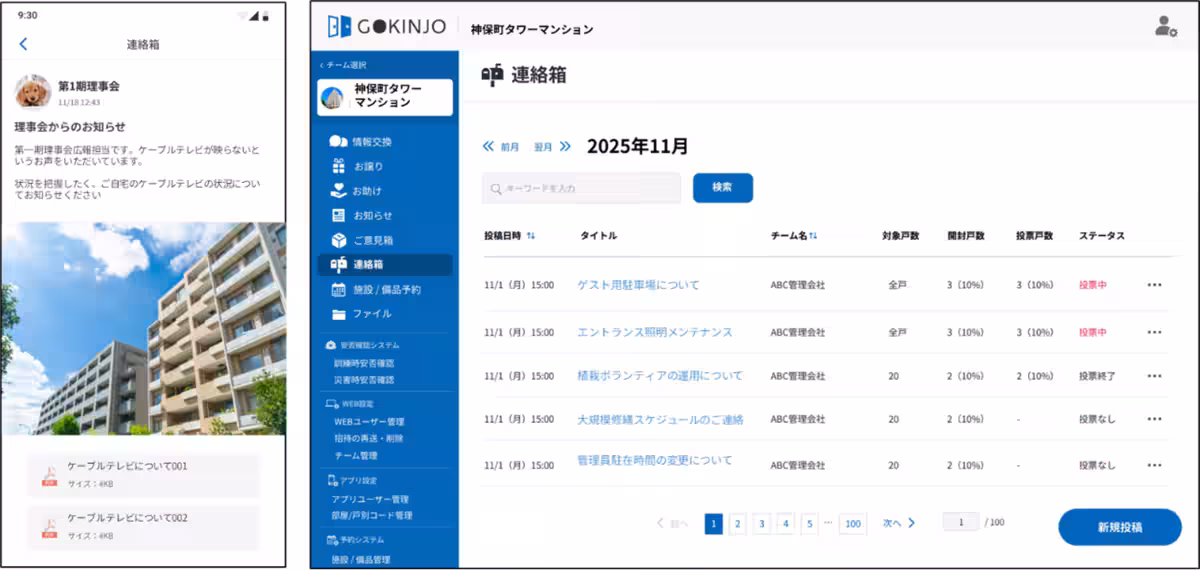Select 連絡箱 in the sidebar
The image size is (1200, 570).
click(385, 265)
